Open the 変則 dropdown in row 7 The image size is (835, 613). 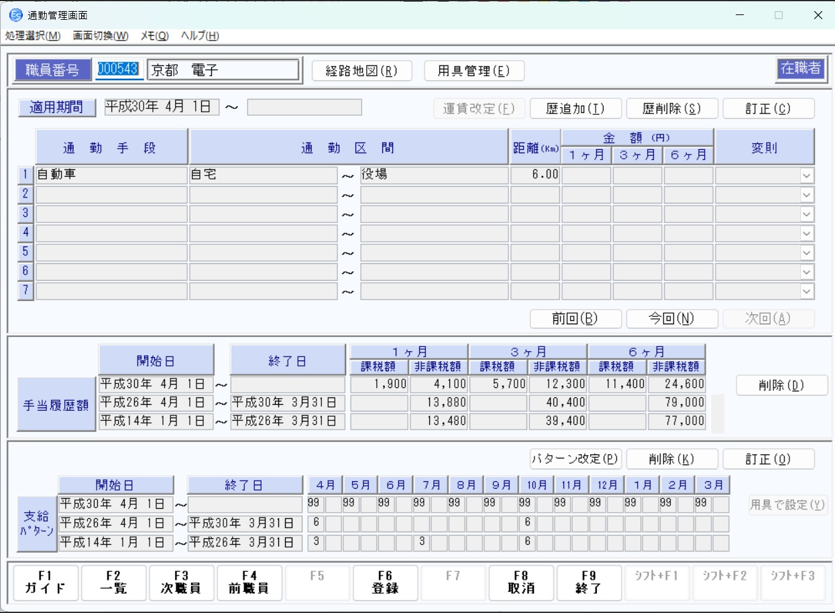[x=806, y=292]
